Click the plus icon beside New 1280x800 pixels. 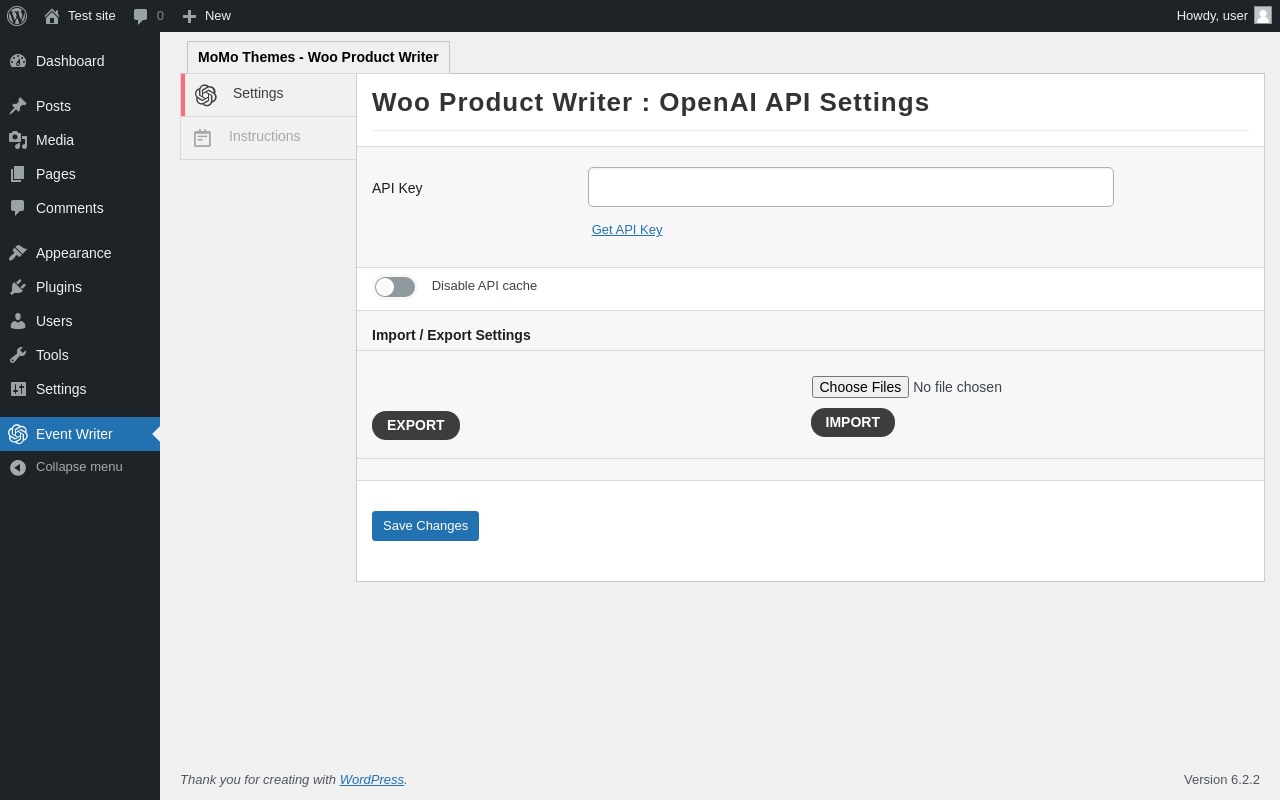(x=189, y=16)
